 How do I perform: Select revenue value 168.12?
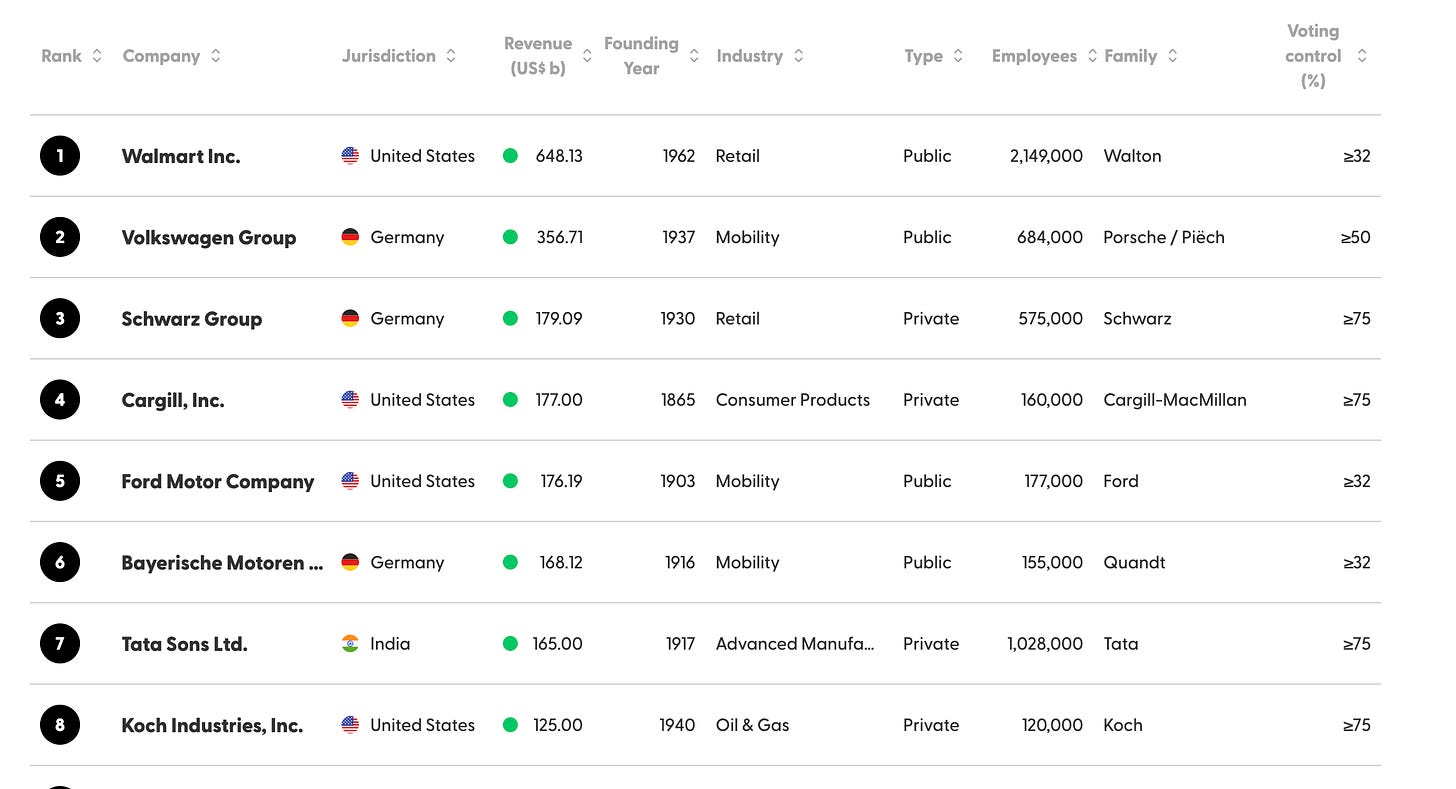561,562
